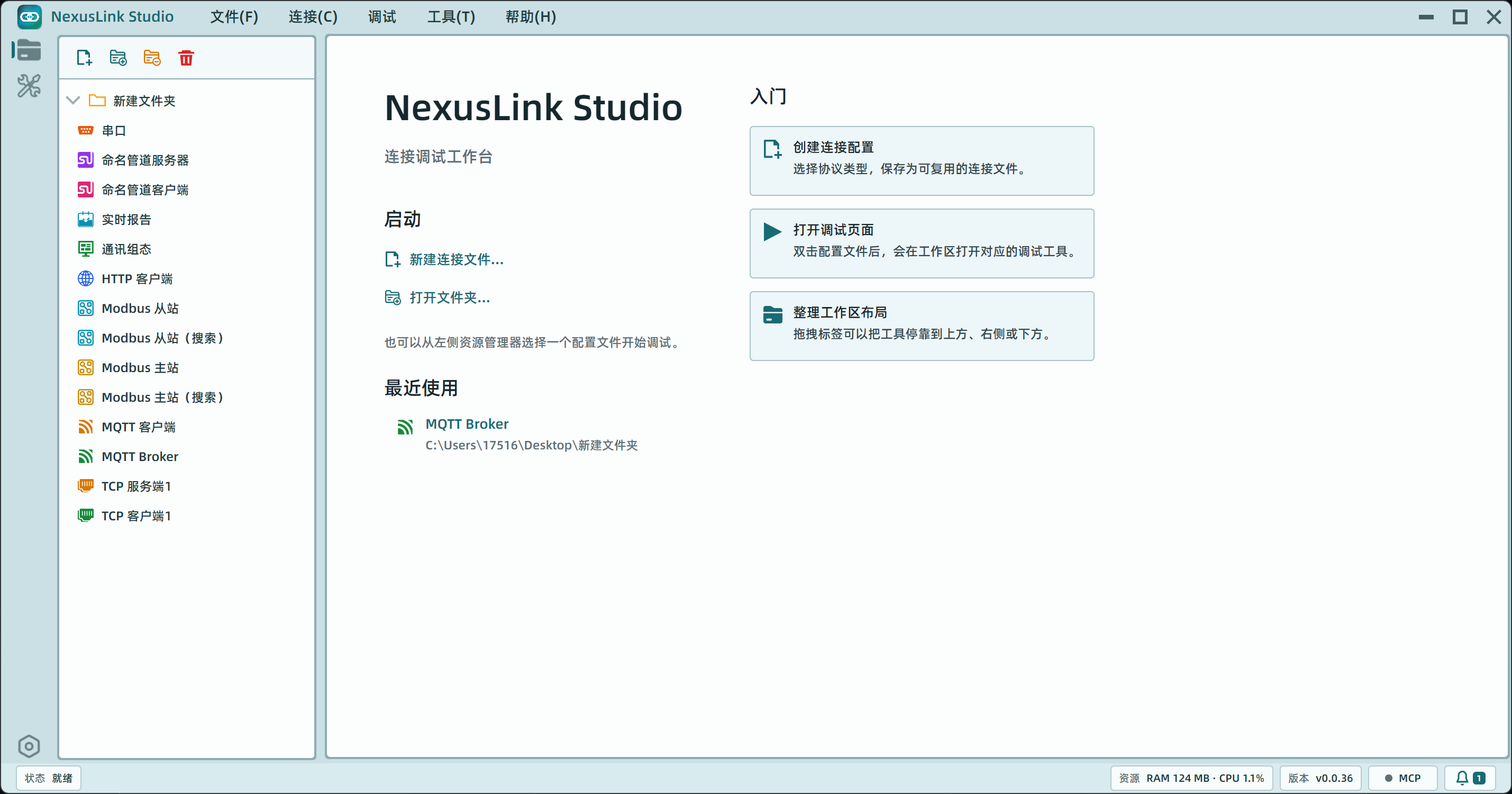Click the TCP 客户端1 green port icon
The height and width of the screenshot is (794, 1512).
click(86, 515)
